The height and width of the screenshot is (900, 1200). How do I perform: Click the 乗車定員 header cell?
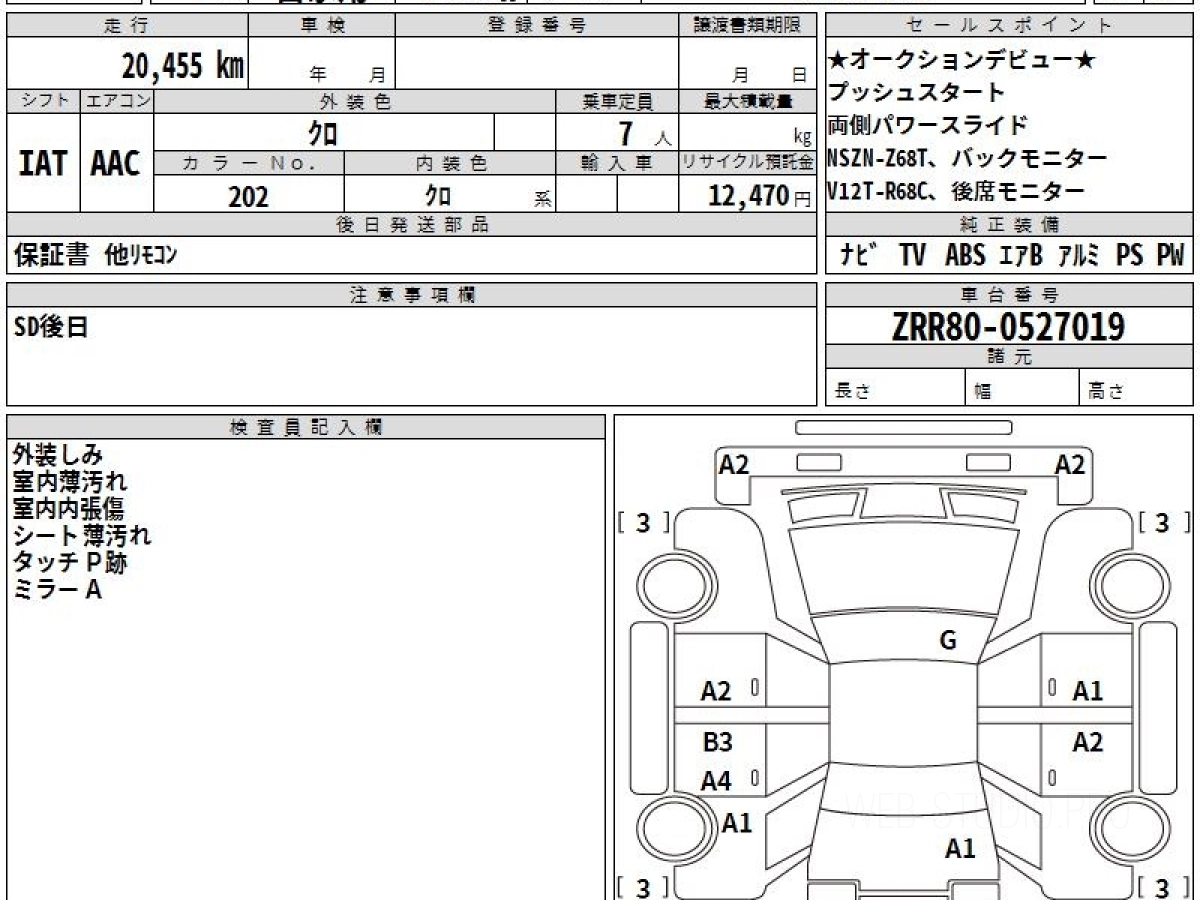617,101
